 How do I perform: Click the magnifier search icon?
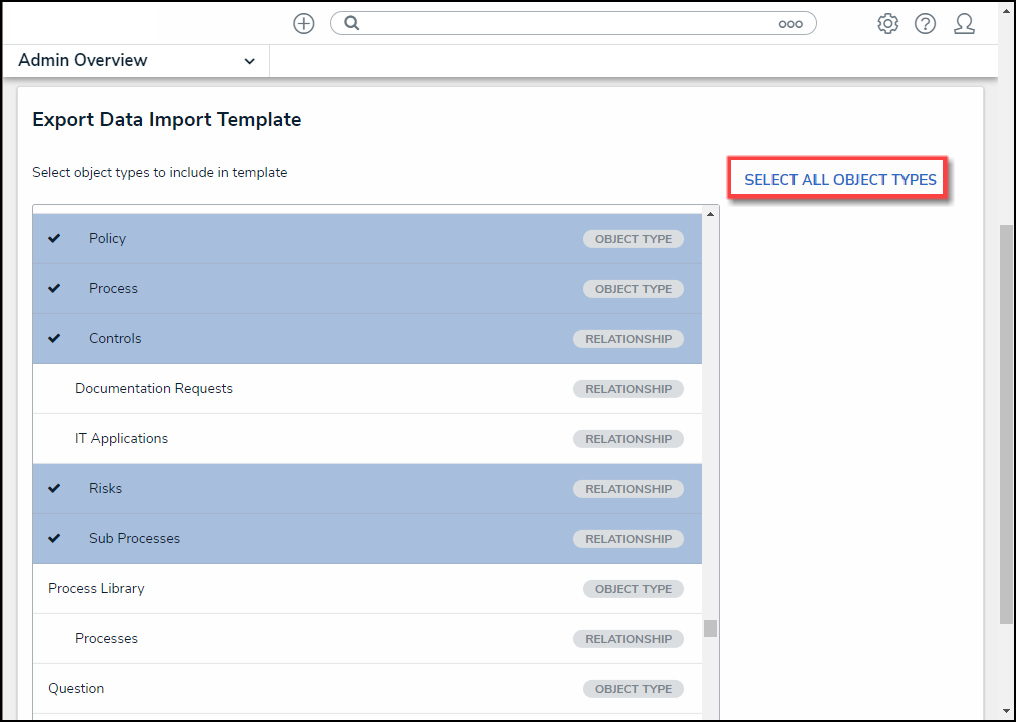tap(351, 23)
